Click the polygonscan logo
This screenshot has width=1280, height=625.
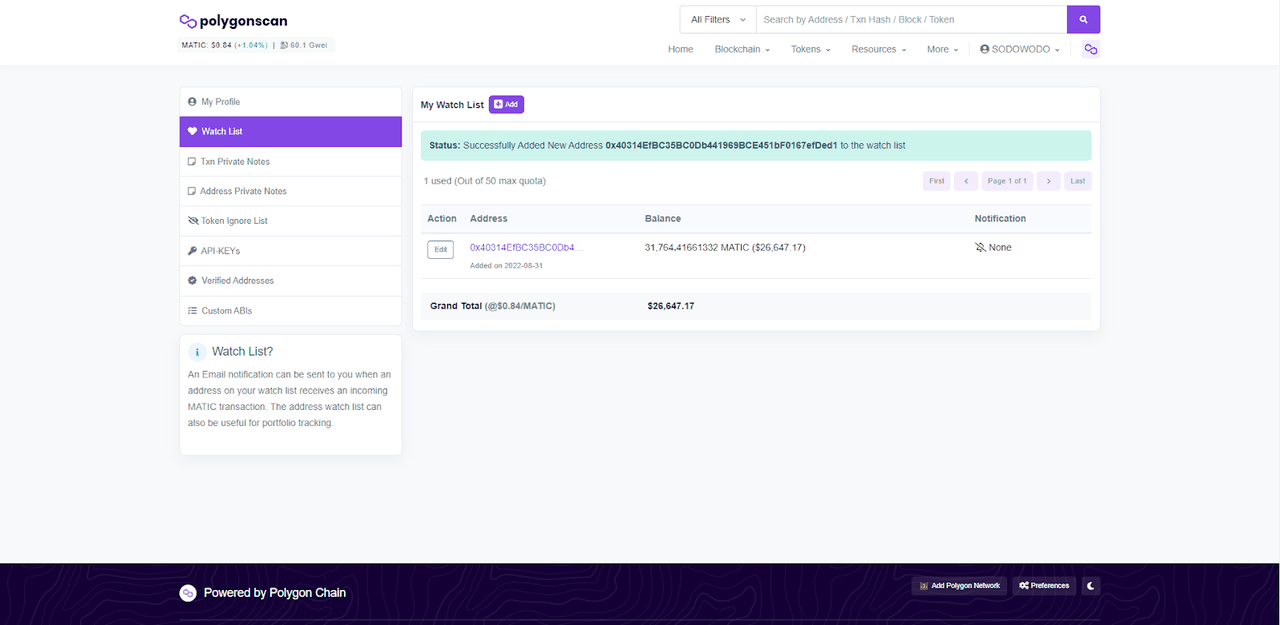[232, 19]
